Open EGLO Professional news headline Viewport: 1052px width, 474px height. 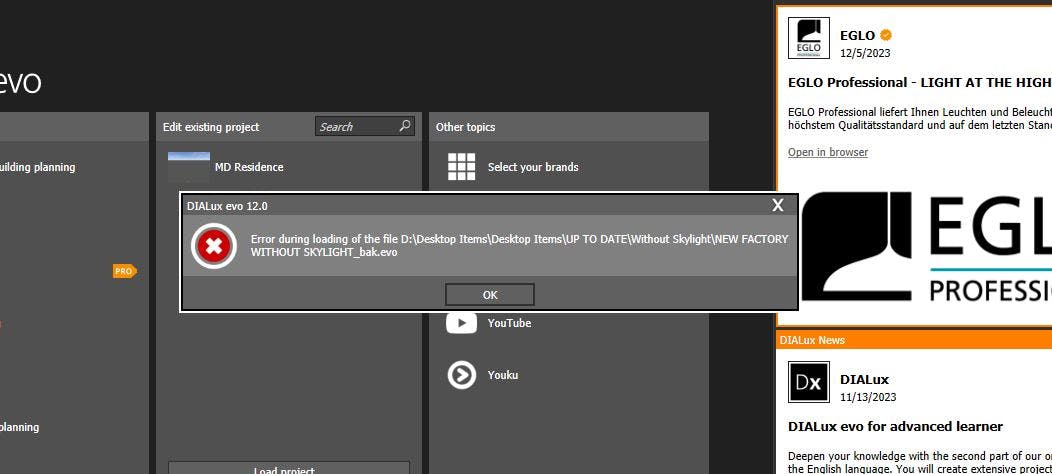920,83
